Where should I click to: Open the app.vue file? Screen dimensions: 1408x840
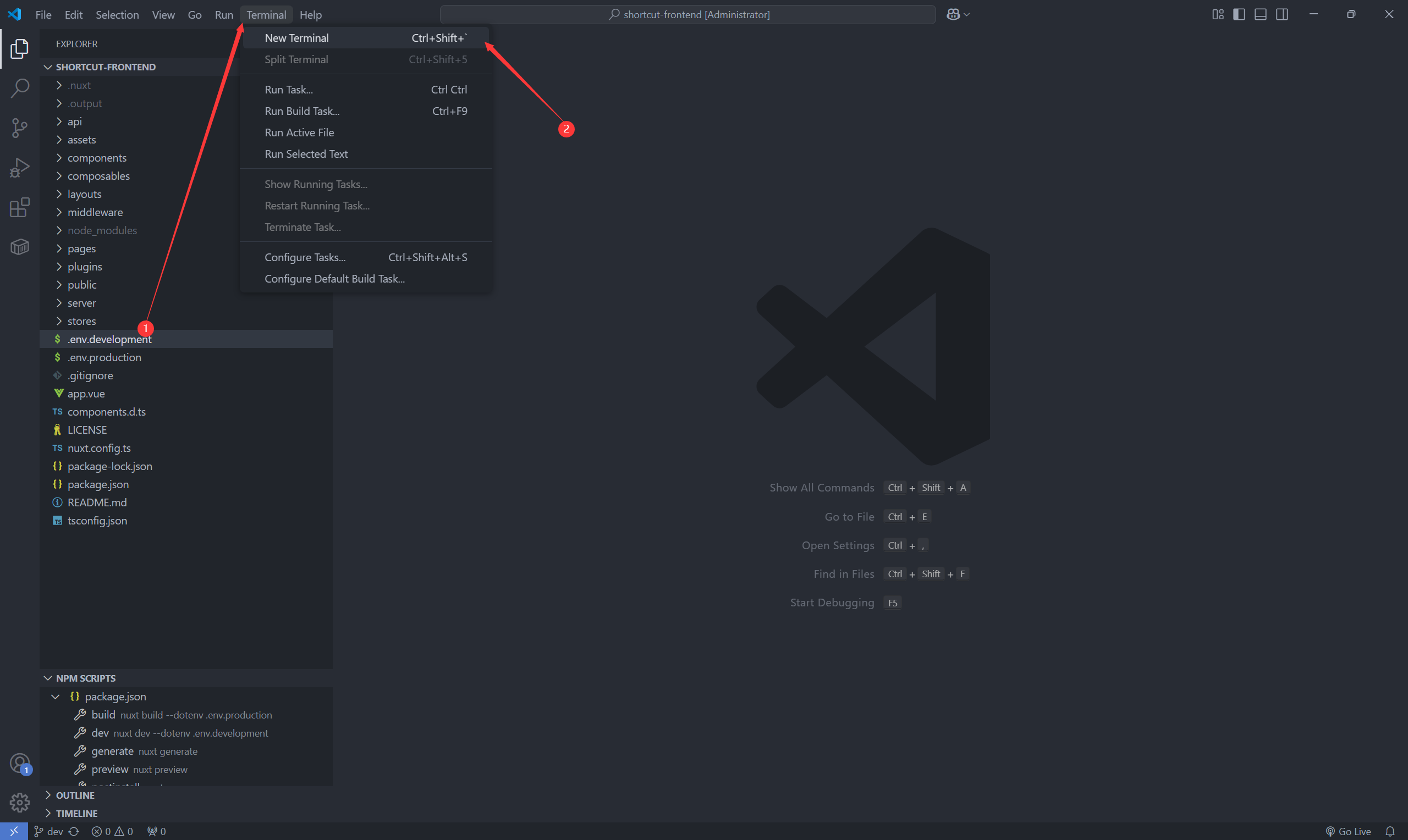point(186,394)
